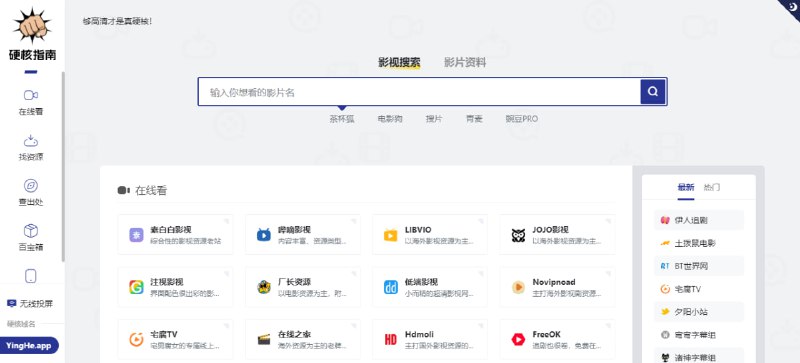Viewport: 800px width, 363px height.
Task: Select 茶杯狐 search engine
Action: [342, 119]
